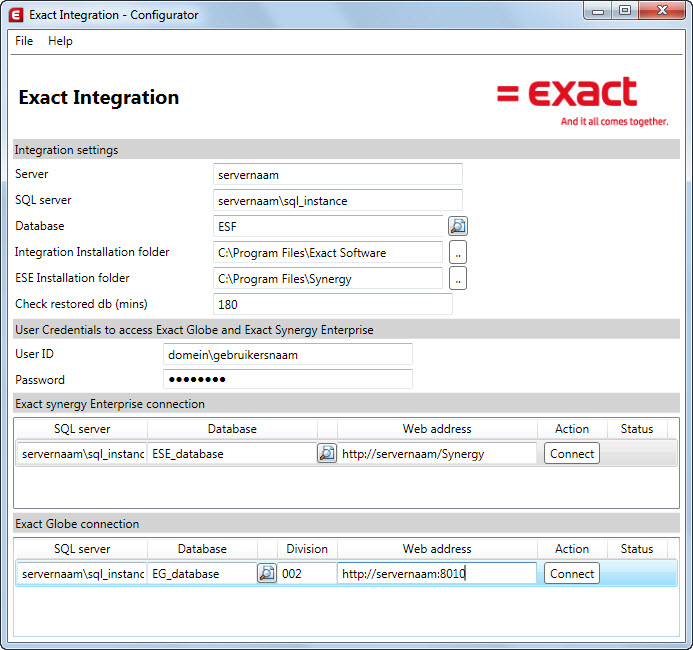Click the Database ESF input field
The width and height of the screenshot is (693, 650).
[x=328, y=226]
